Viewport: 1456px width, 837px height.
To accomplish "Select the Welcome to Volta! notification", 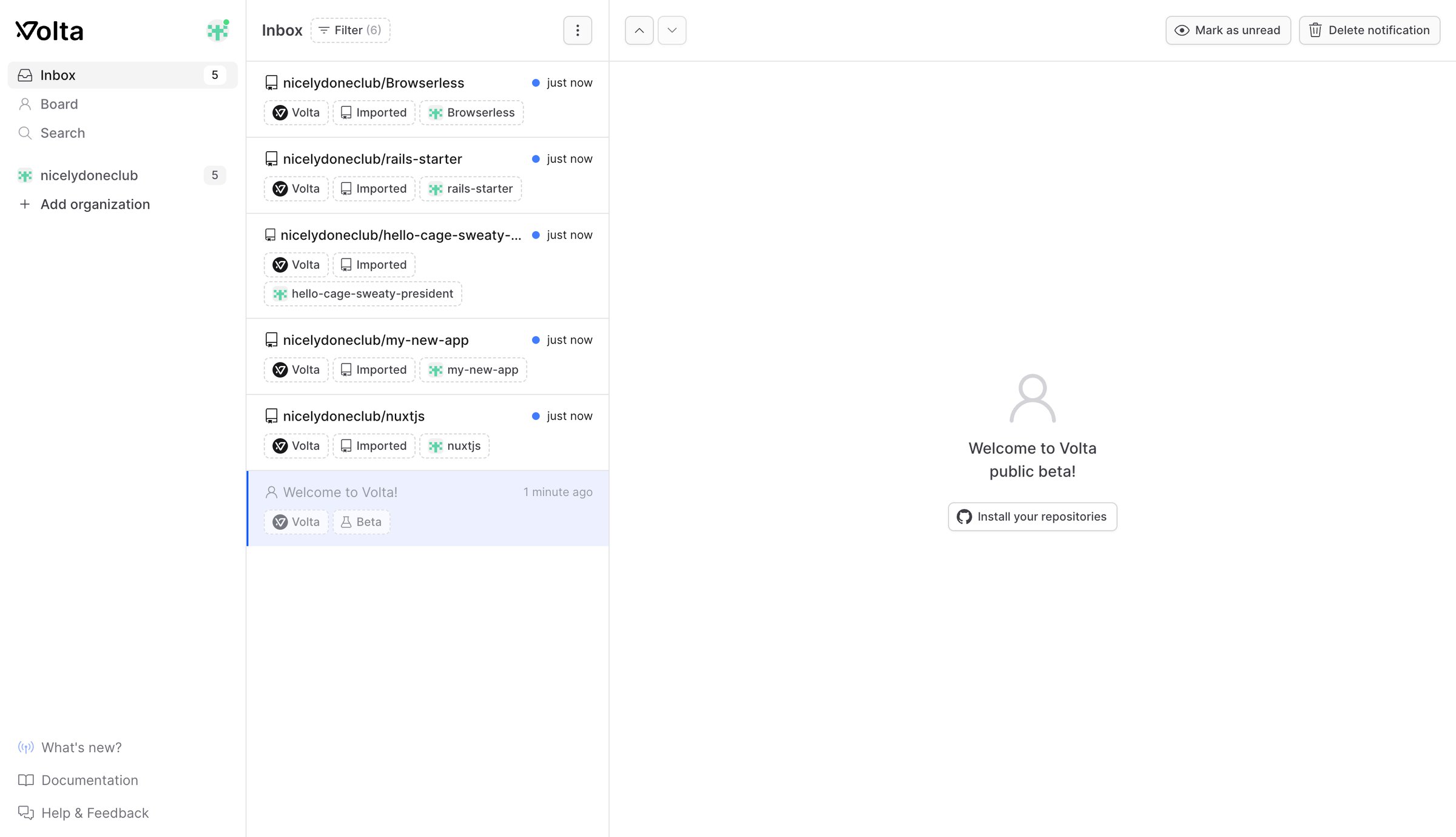I will coord(428,509).
